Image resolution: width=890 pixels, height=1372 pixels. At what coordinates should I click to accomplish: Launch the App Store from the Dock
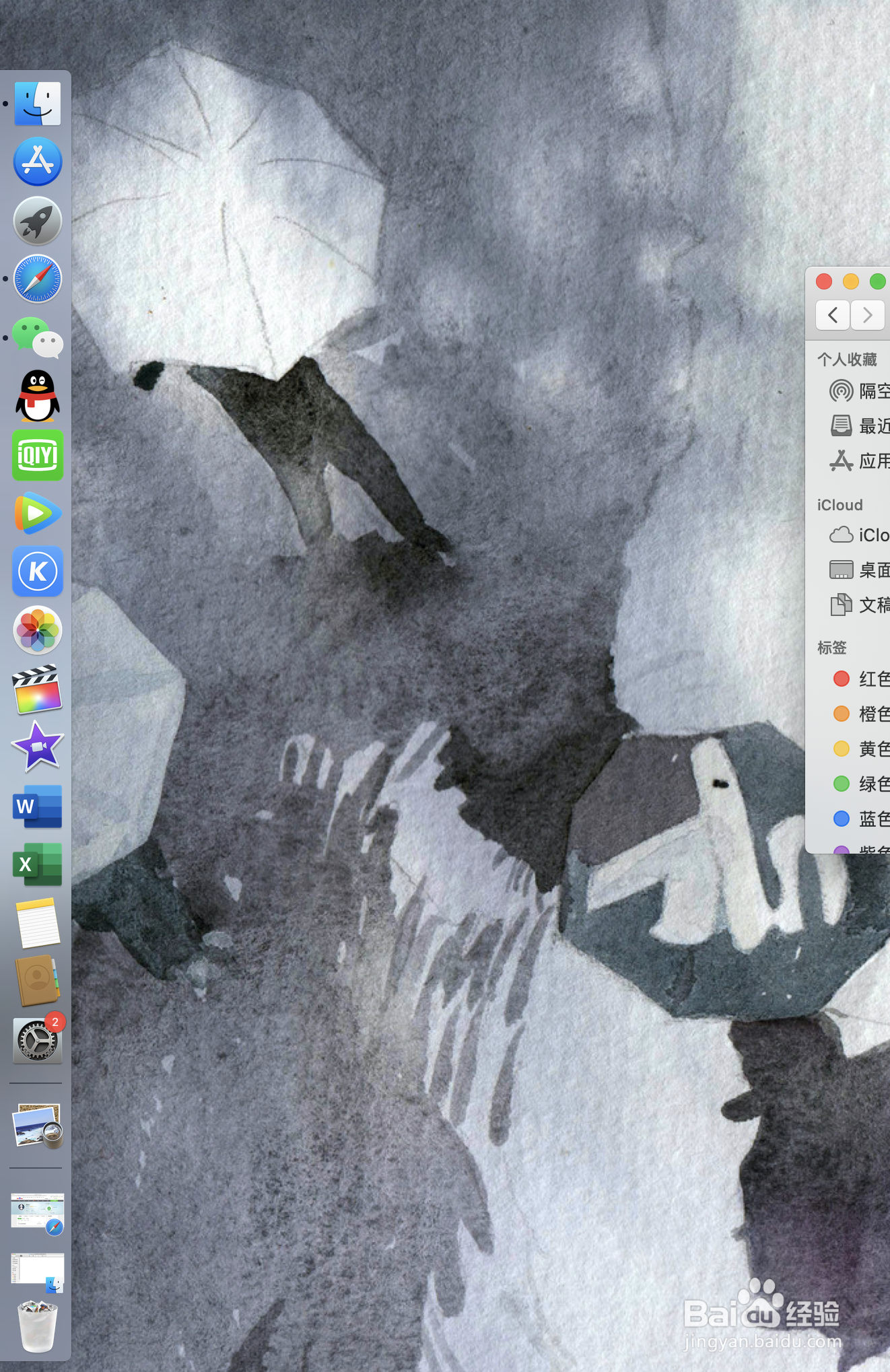38,162
